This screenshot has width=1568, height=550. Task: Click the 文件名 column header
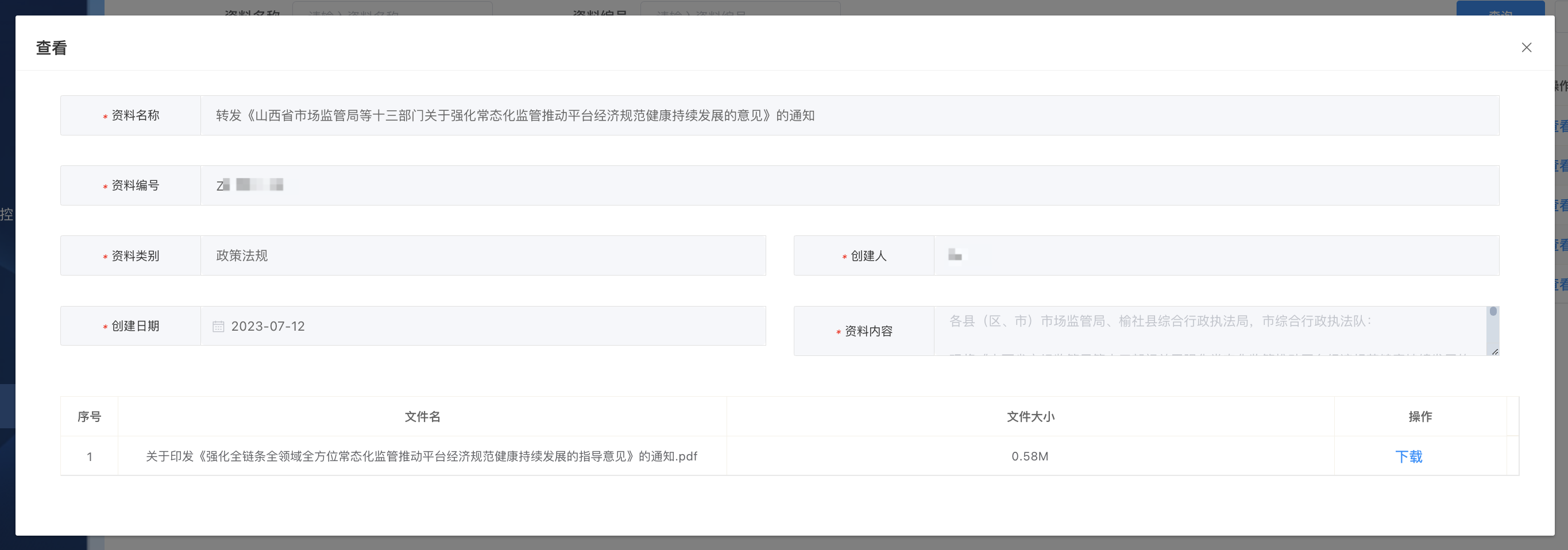422,417
